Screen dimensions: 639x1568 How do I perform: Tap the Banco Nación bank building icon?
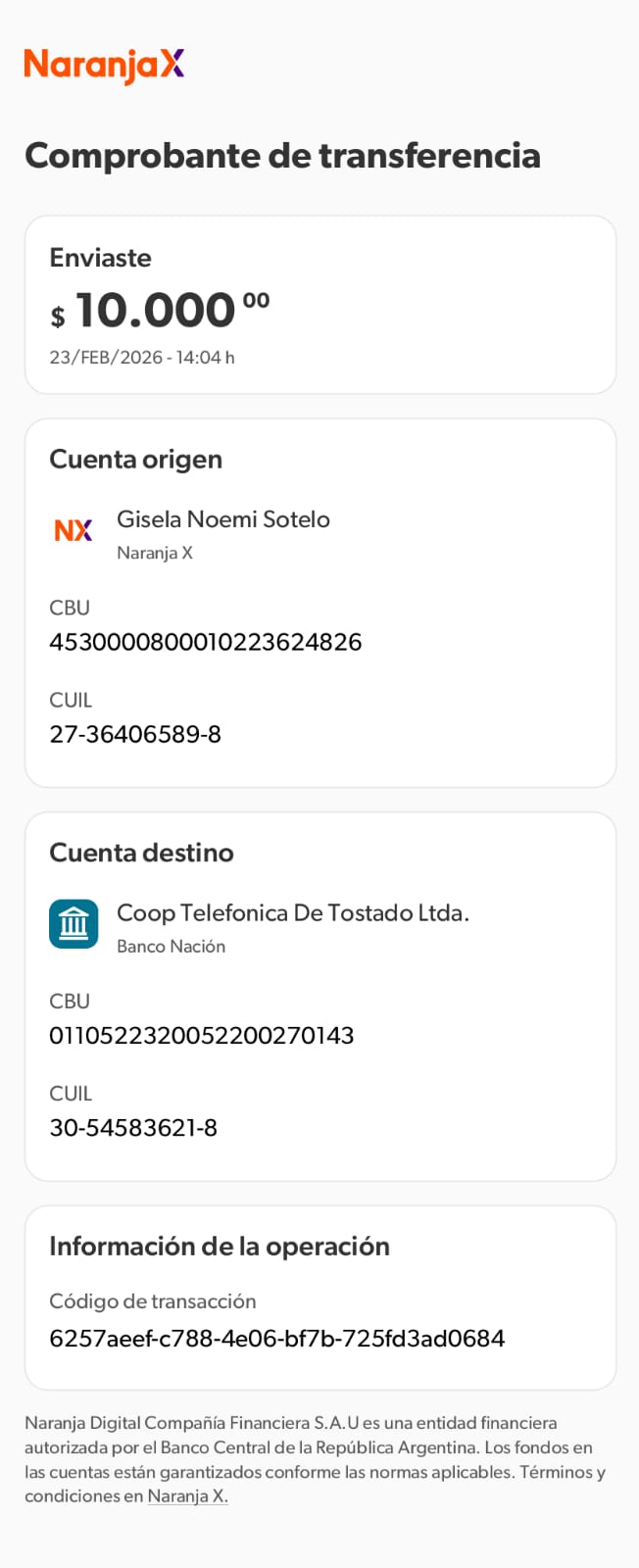[74, 924]
